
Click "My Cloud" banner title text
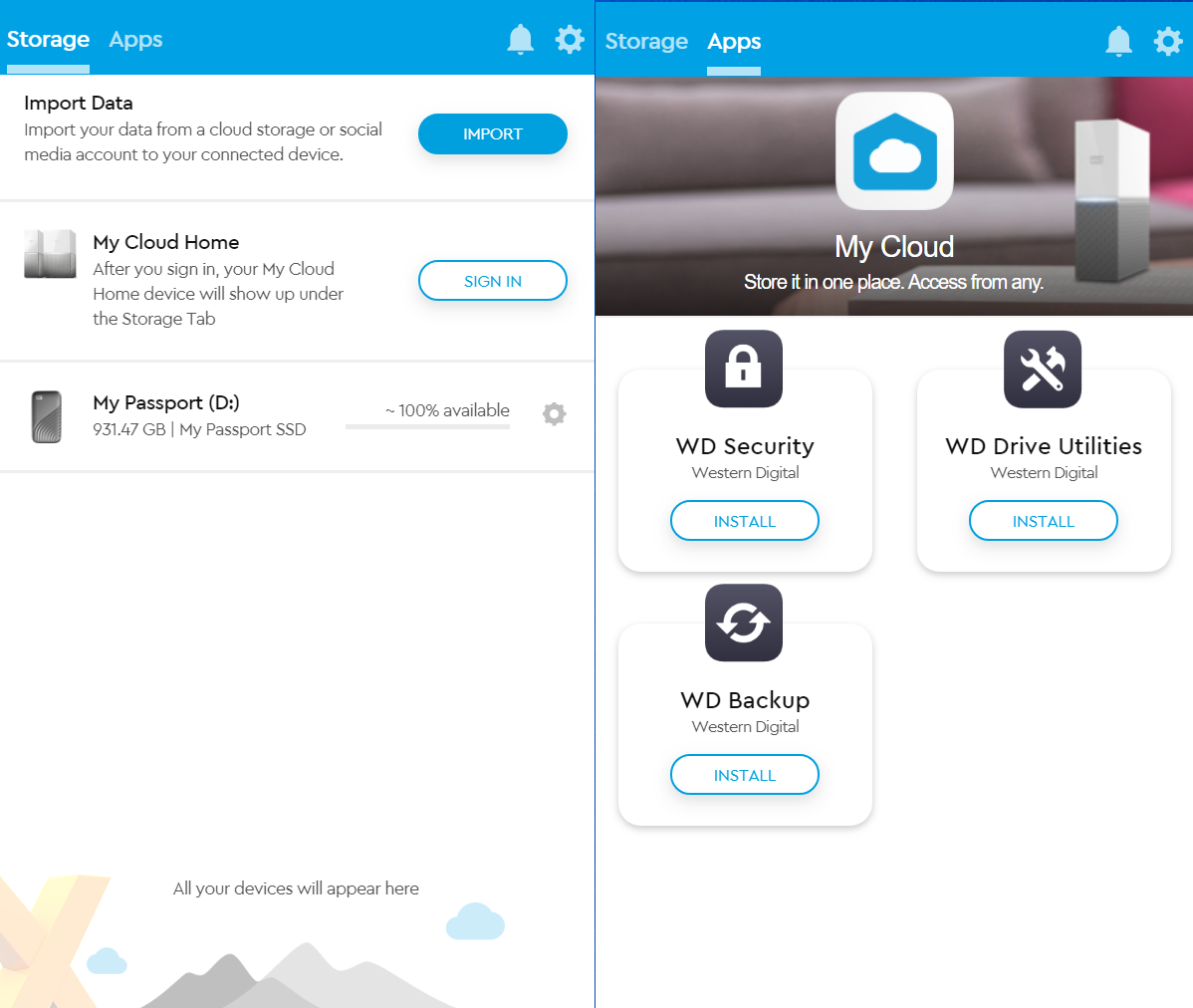(x=894, y=246)
